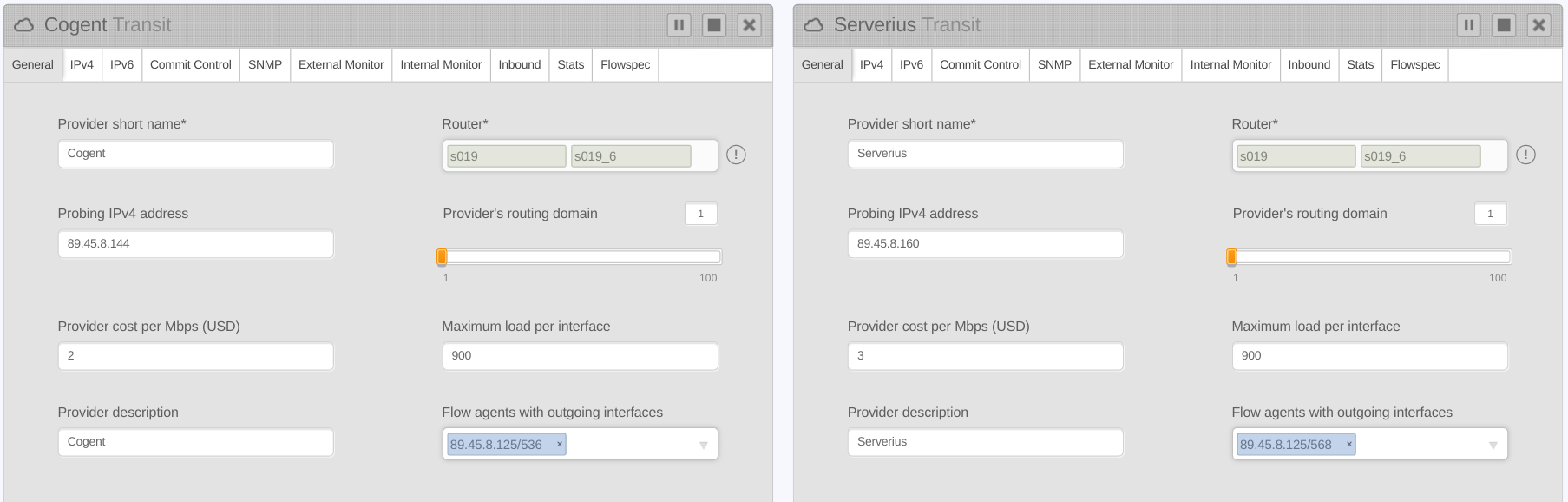
Task: Close the Cogent Transit panel
Action: [x=749, y=25]
